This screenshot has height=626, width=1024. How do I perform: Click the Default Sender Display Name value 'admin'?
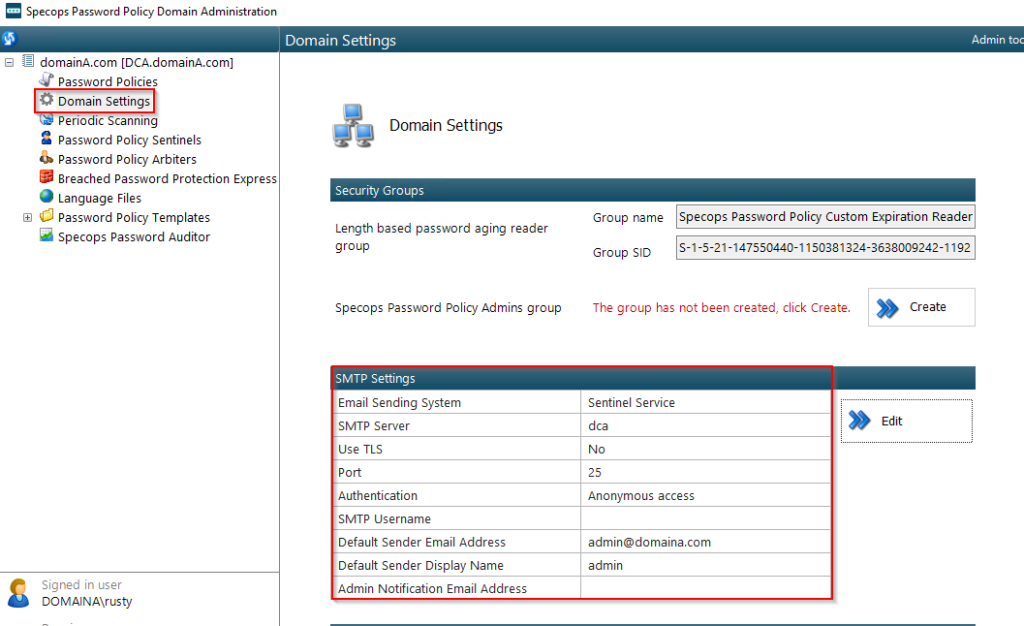[x=705, y=565]
